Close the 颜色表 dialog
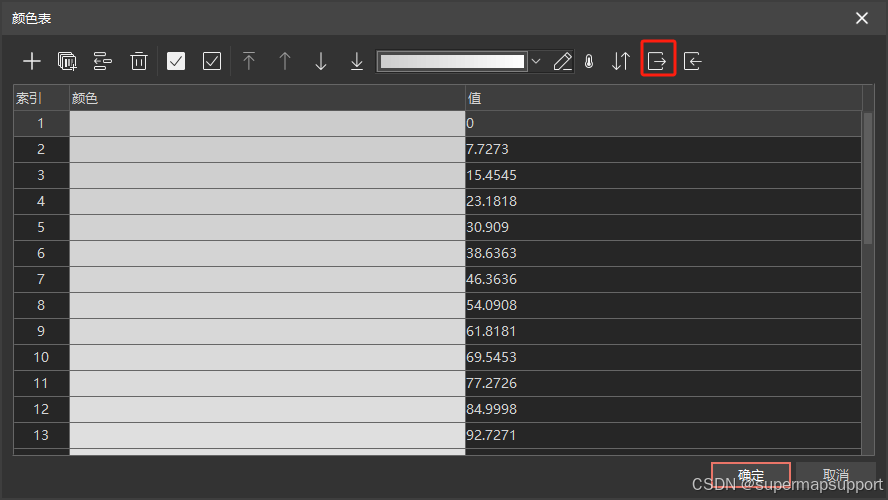The height and width of the screenshot is (500, 888). click(862, 18)
